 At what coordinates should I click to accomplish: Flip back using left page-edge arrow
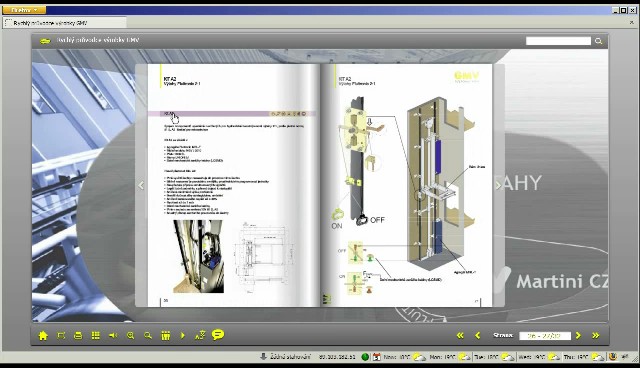[141, 186]
